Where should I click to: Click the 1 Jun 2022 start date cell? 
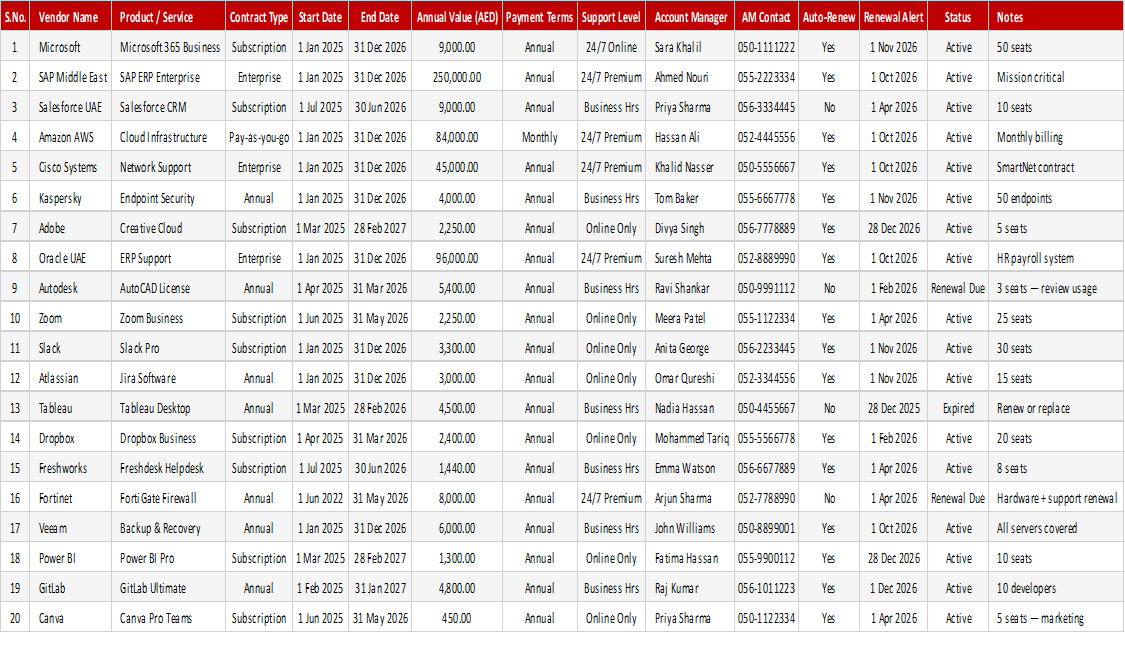[320, 499]
